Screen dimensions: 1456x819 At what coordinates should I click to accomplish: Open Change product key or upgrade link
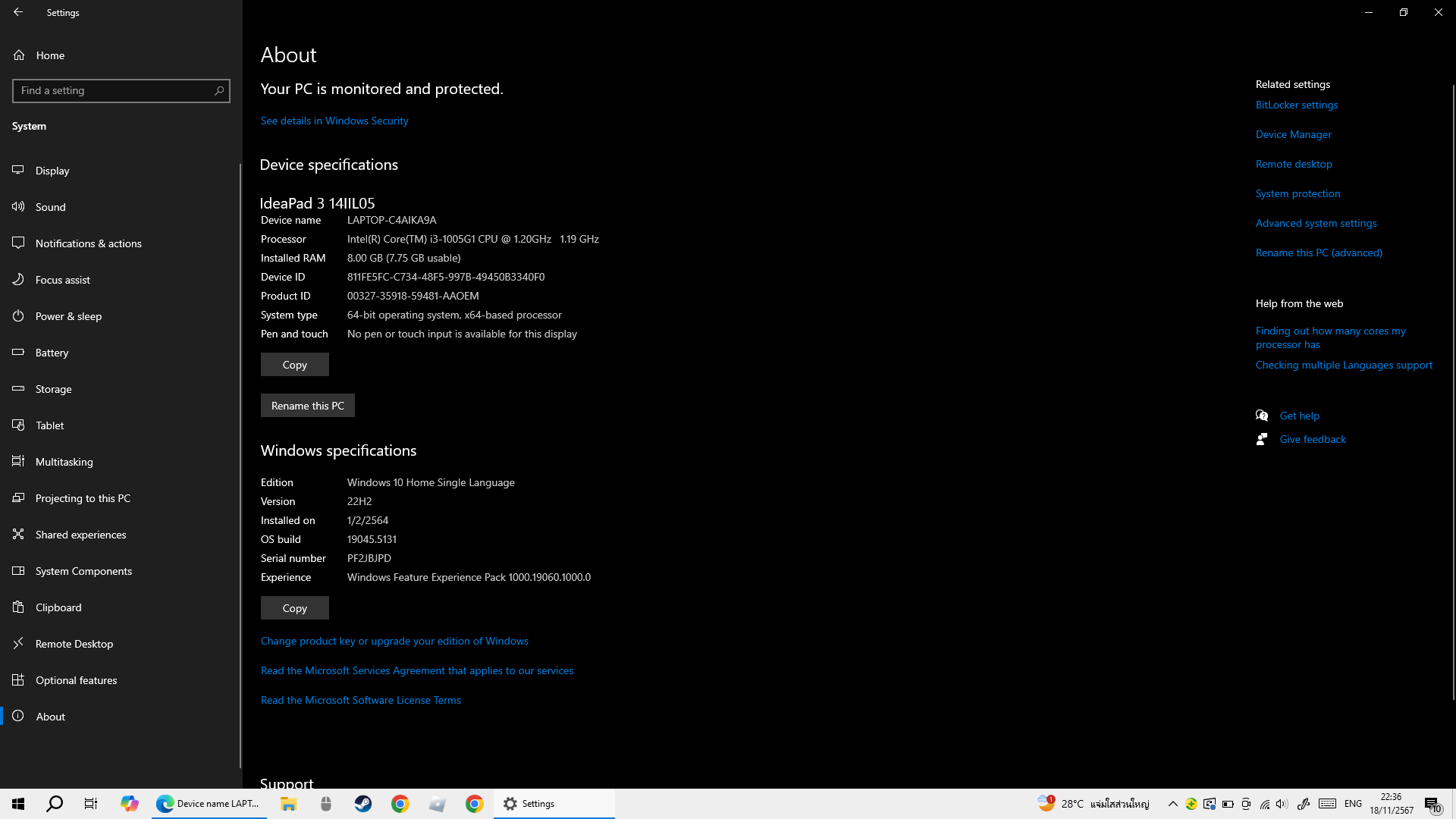pos(394,641)
